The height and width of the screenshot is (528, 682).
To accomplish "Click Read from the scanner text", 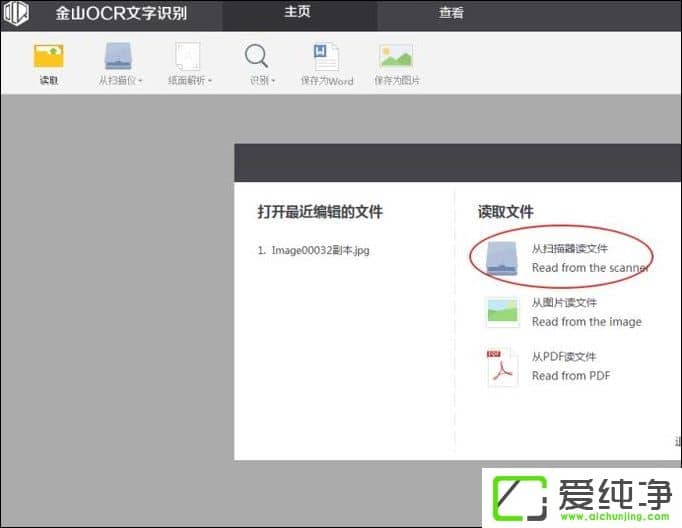I will [590, 268].
